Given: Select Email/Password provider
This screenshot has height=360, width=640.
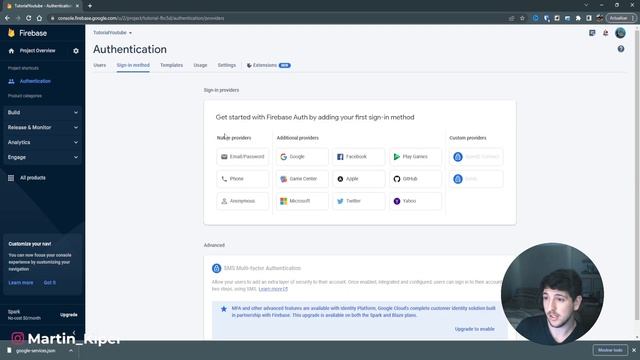Looking at the screenshot, I should coord(242,157).
